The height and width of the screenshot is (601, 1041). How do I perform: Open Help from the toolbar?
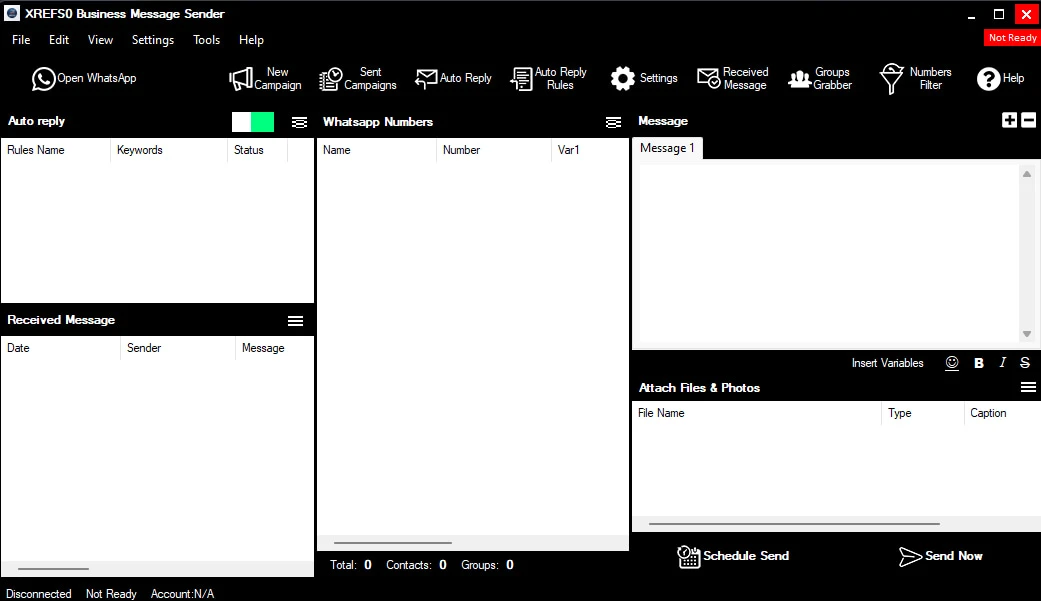(x=1001, y=78)
